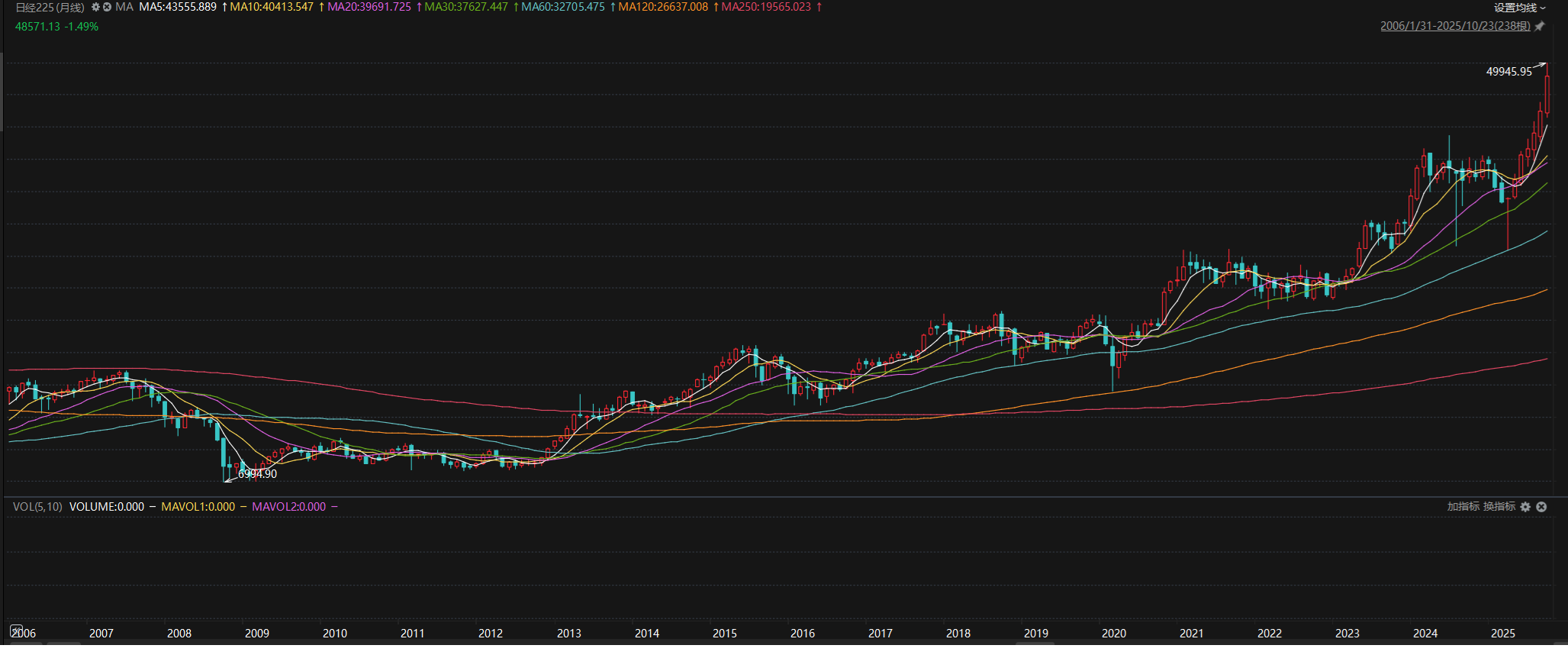Click the red MA250 legend label

(766, 7)
